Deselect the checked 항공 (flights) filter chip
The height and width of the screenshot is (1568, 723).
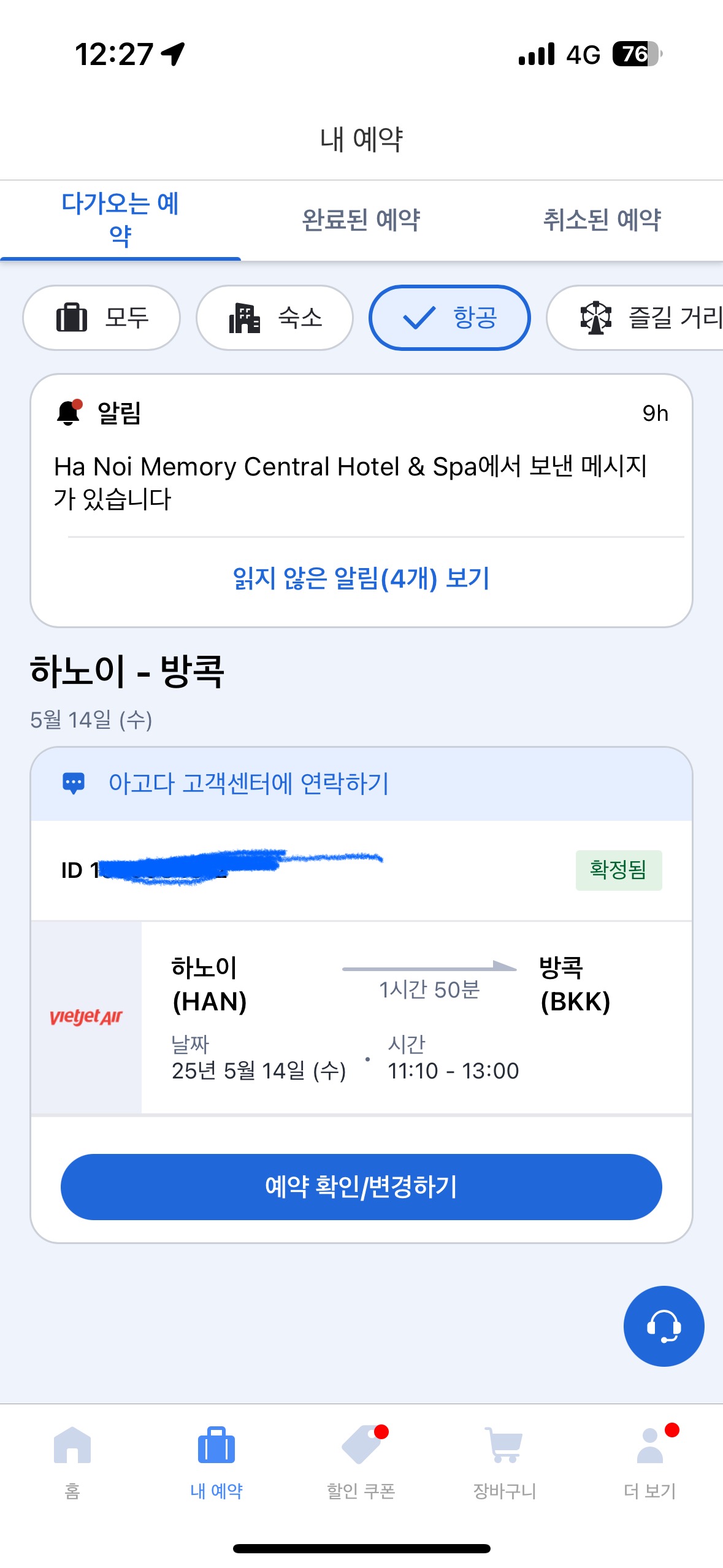pos(449,318)
